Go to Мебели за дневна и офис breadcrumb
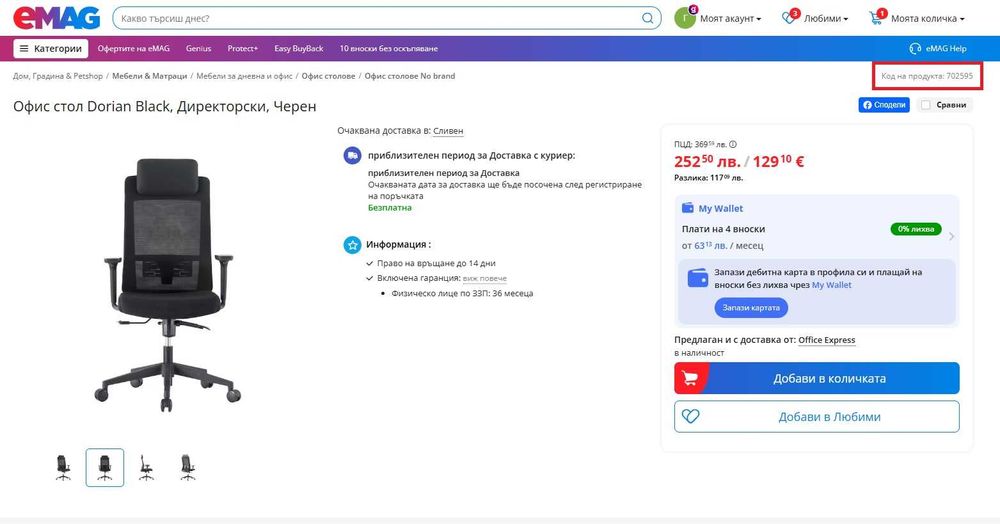Screen dimensions: 1000x524 point(244,76)
